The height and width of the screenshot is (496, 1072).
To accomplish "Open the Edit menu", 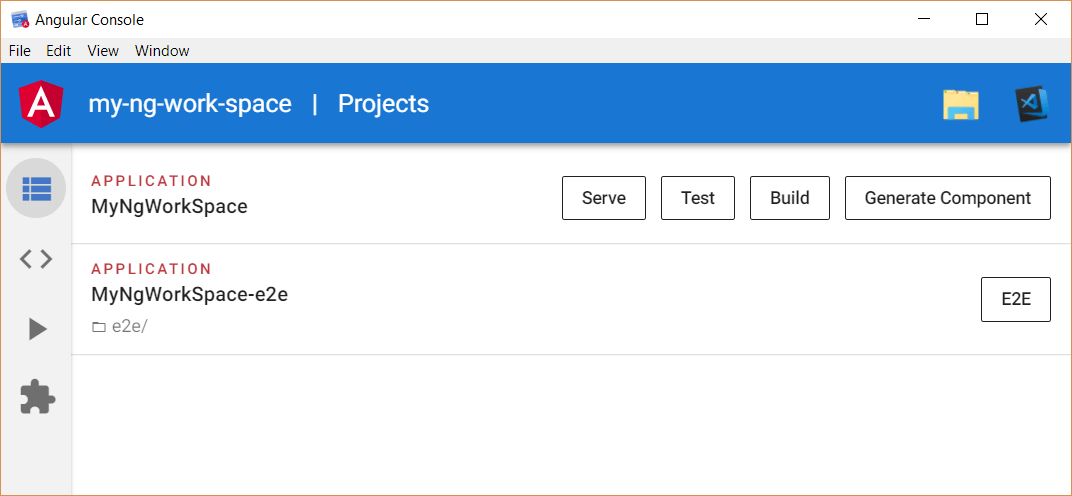I will point(59,51).
